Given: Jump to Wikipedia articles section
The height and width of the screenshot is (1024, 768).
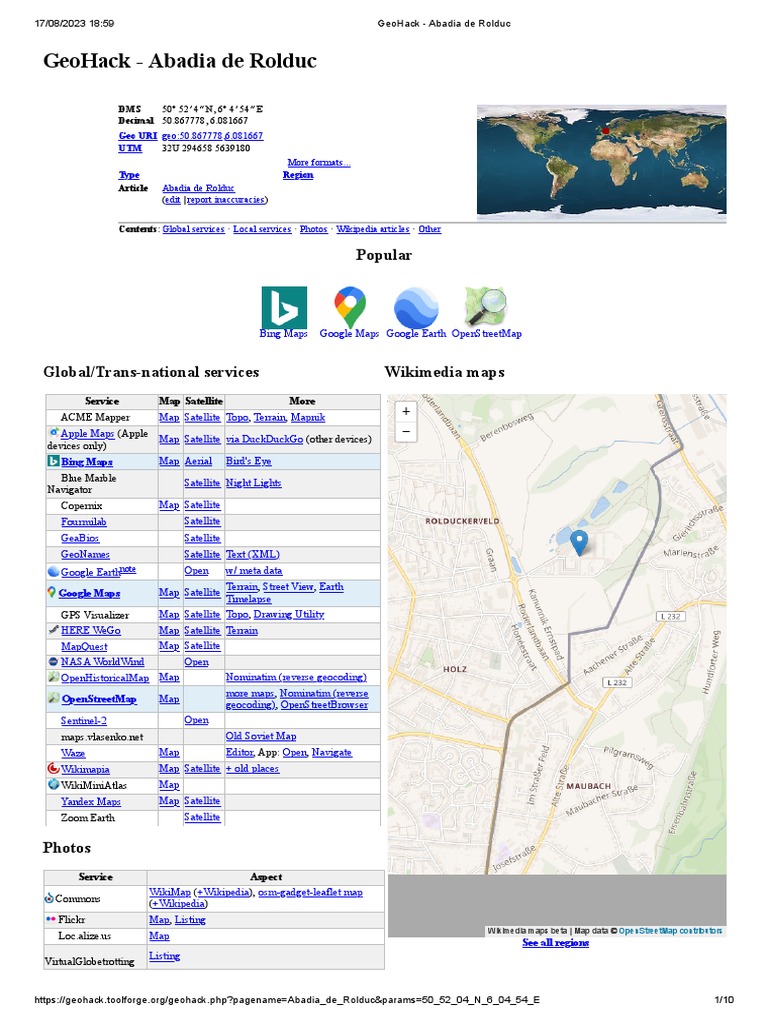Looking at the screenshot, I should [373, 229].
